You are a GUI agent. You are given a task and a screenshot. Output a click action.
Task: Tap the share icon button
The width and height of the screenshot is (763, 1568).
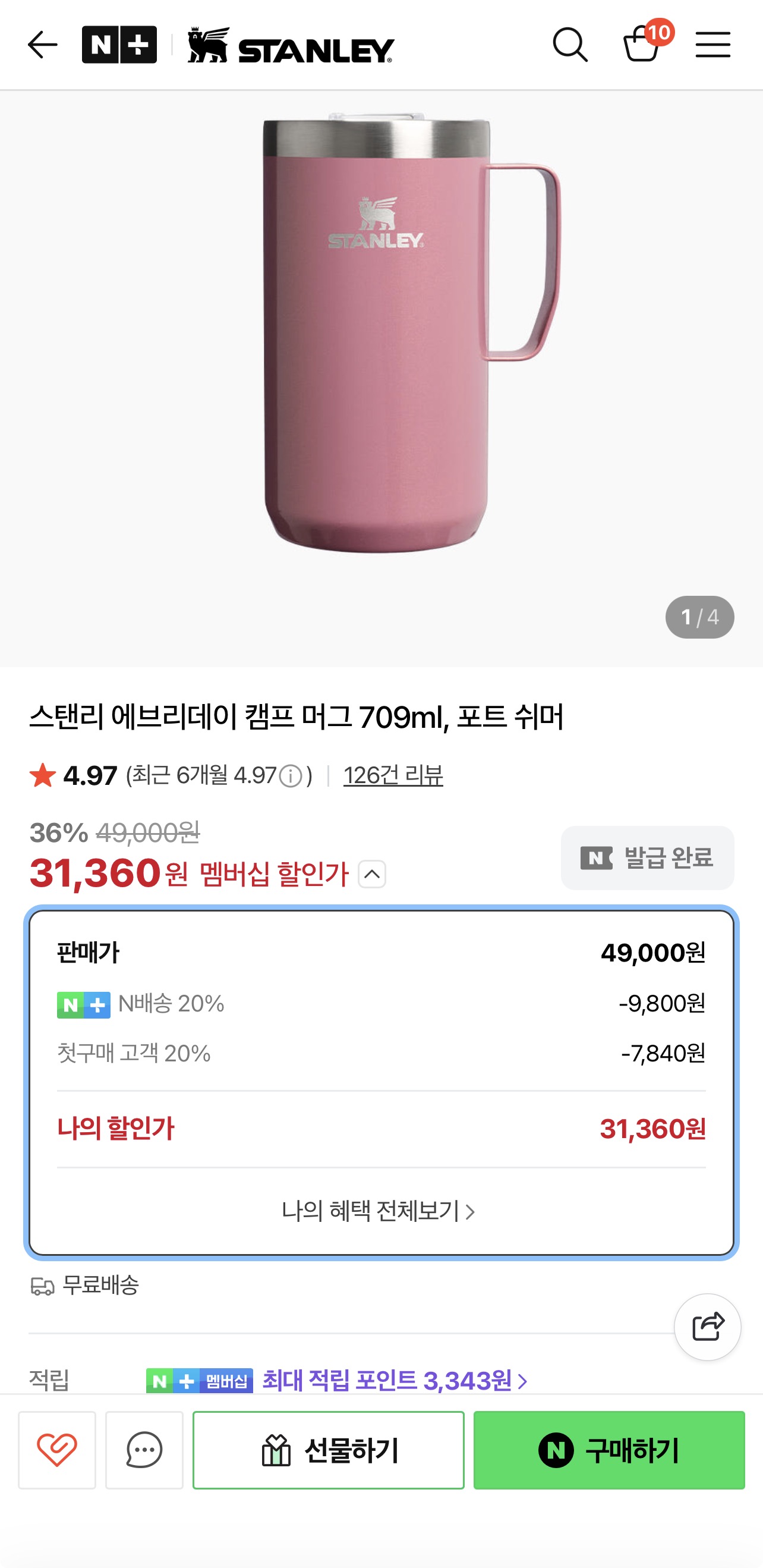coord(707,1327)
